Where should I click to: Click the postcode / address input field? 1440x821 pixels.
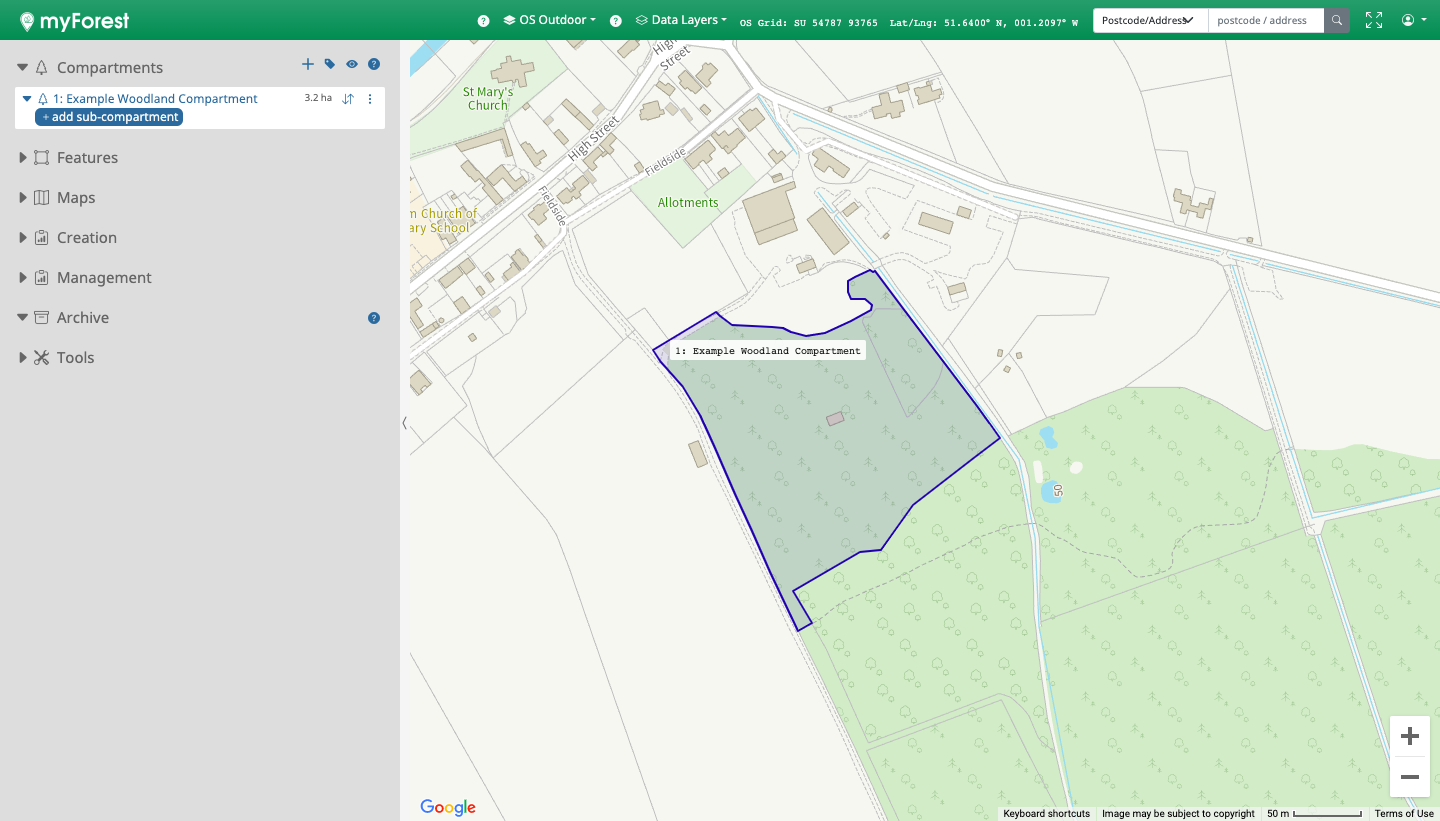[x=1265, y=20]
